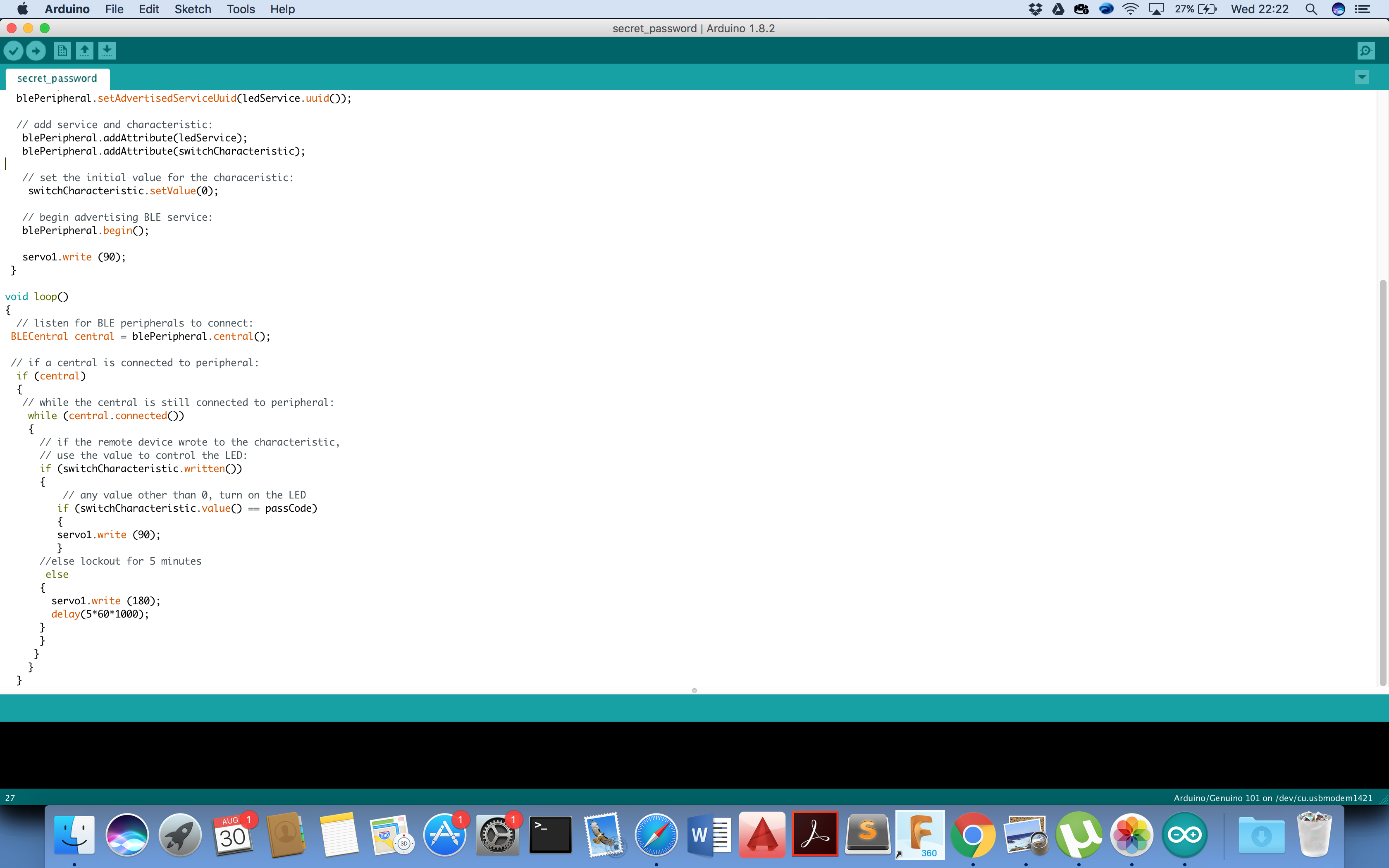Open Notes in the Dock

[339, 835]
